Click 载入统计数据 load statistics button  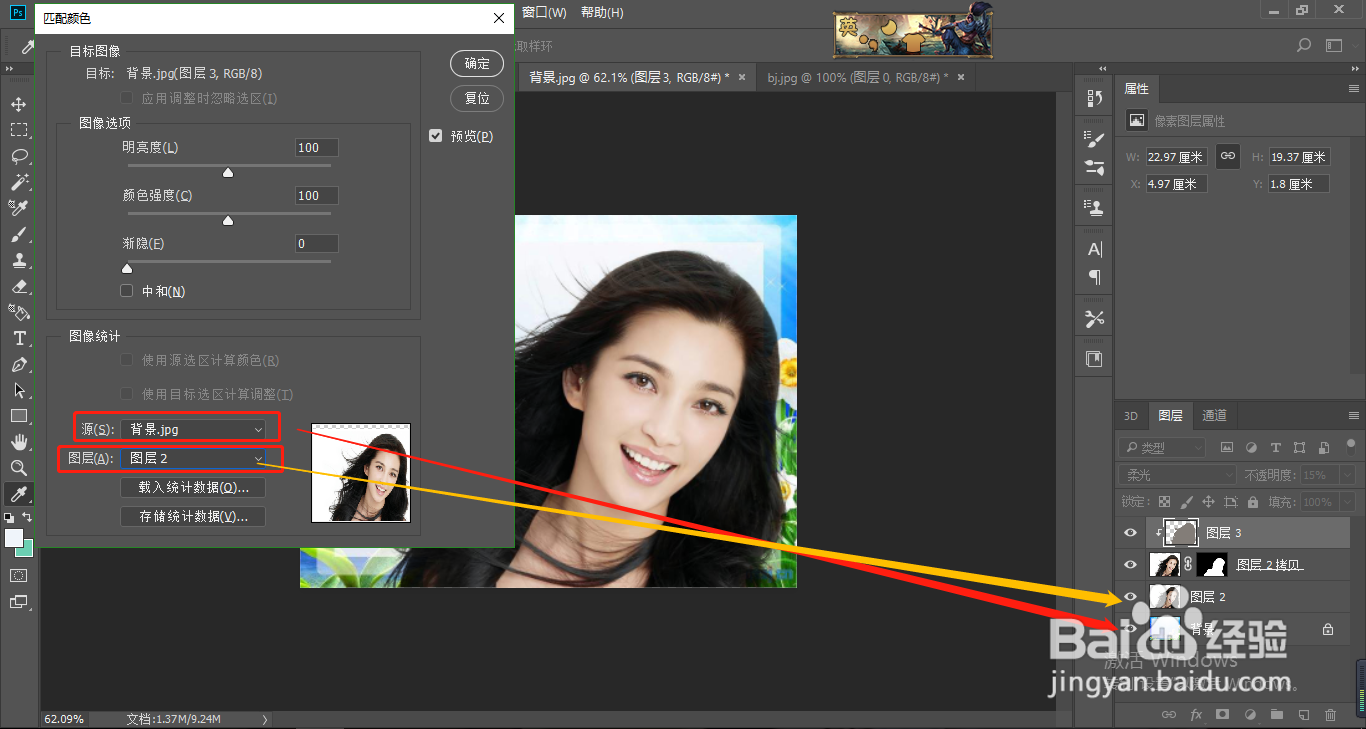pos(193,487)
